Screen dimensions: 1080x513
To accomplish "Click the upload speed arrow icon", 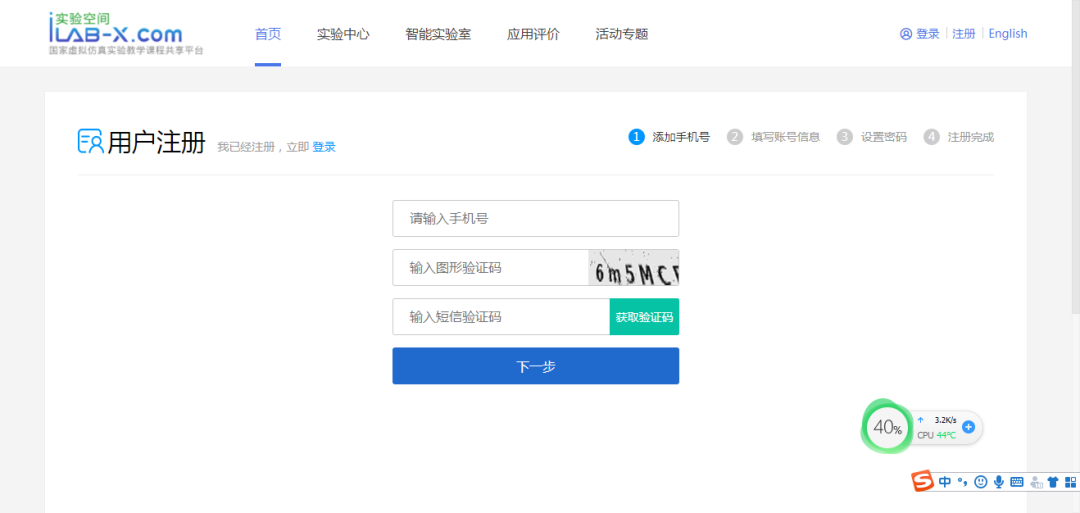I will 920,419.
